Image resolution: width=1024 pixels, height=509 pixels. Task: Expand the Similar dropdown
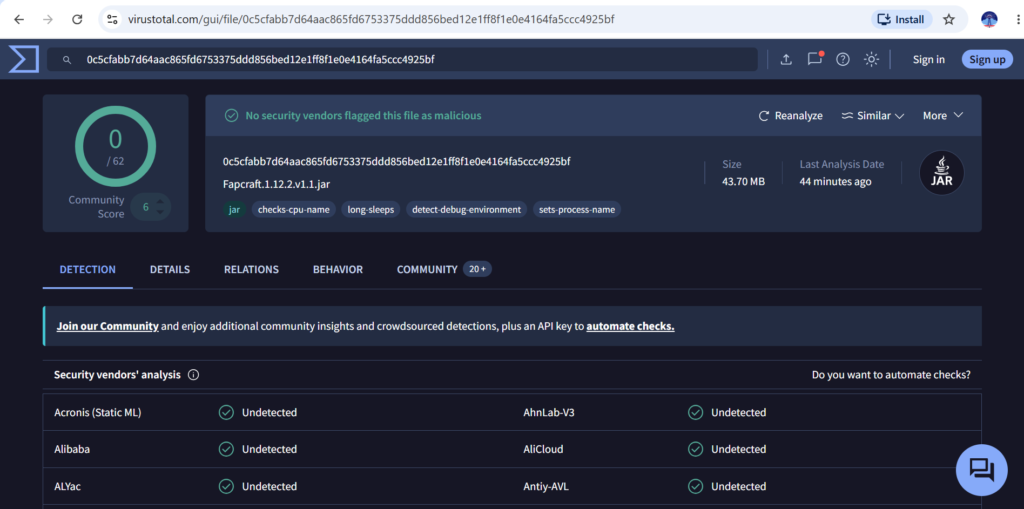872,116
